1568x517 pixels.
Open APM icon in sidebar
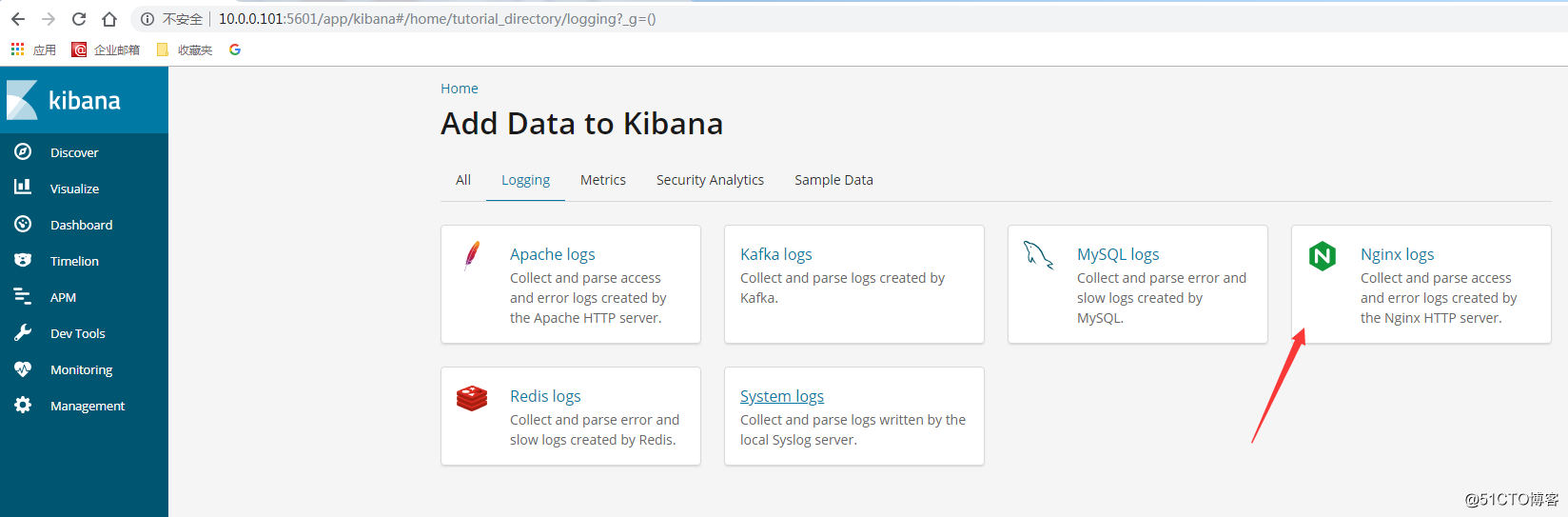(x=23, y=296)
